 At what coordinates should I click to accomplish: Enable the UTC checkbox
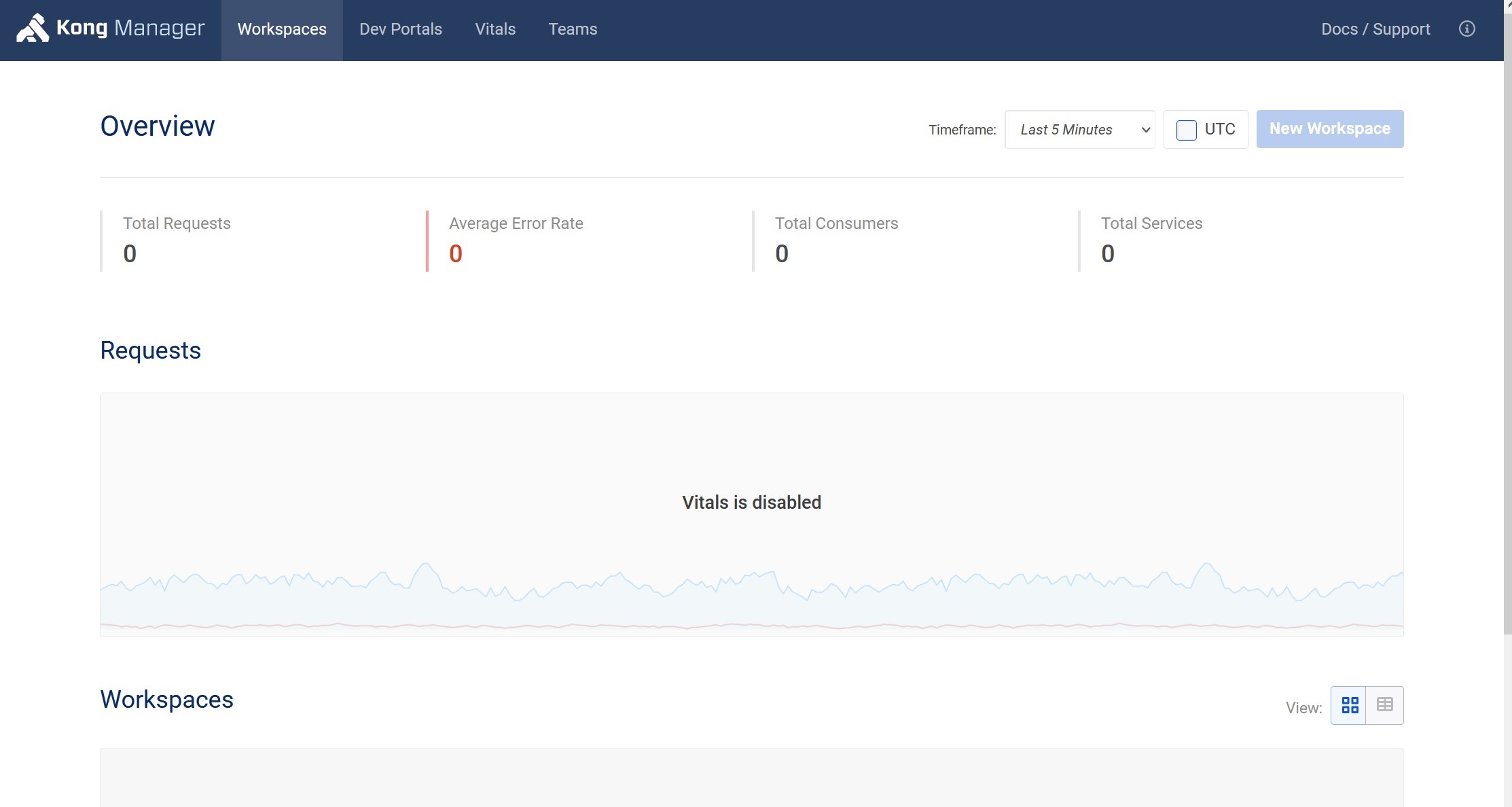(1186, 130)
